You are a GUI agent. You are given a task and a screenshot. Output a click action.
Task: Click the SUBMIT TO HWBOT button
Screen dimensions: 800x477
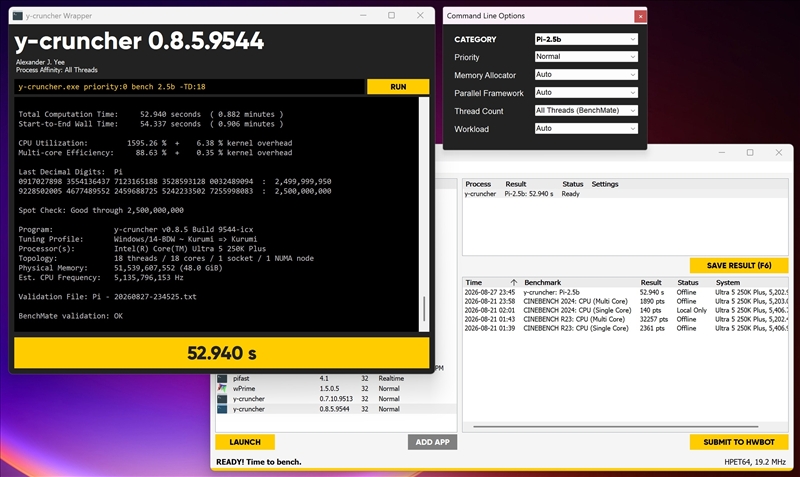(739, 442)
